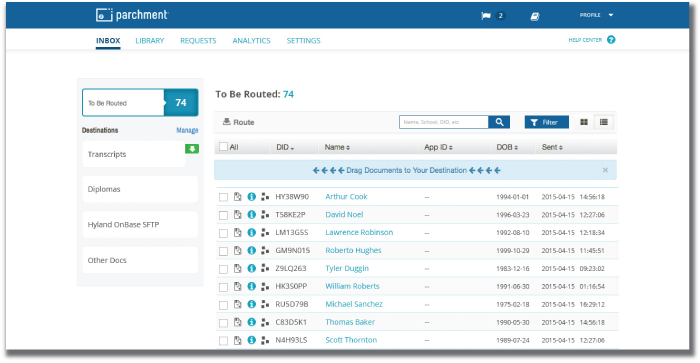This screenshot has width=700, height=363.
Task: Show info for Arthur Cook
Action: 252,196
